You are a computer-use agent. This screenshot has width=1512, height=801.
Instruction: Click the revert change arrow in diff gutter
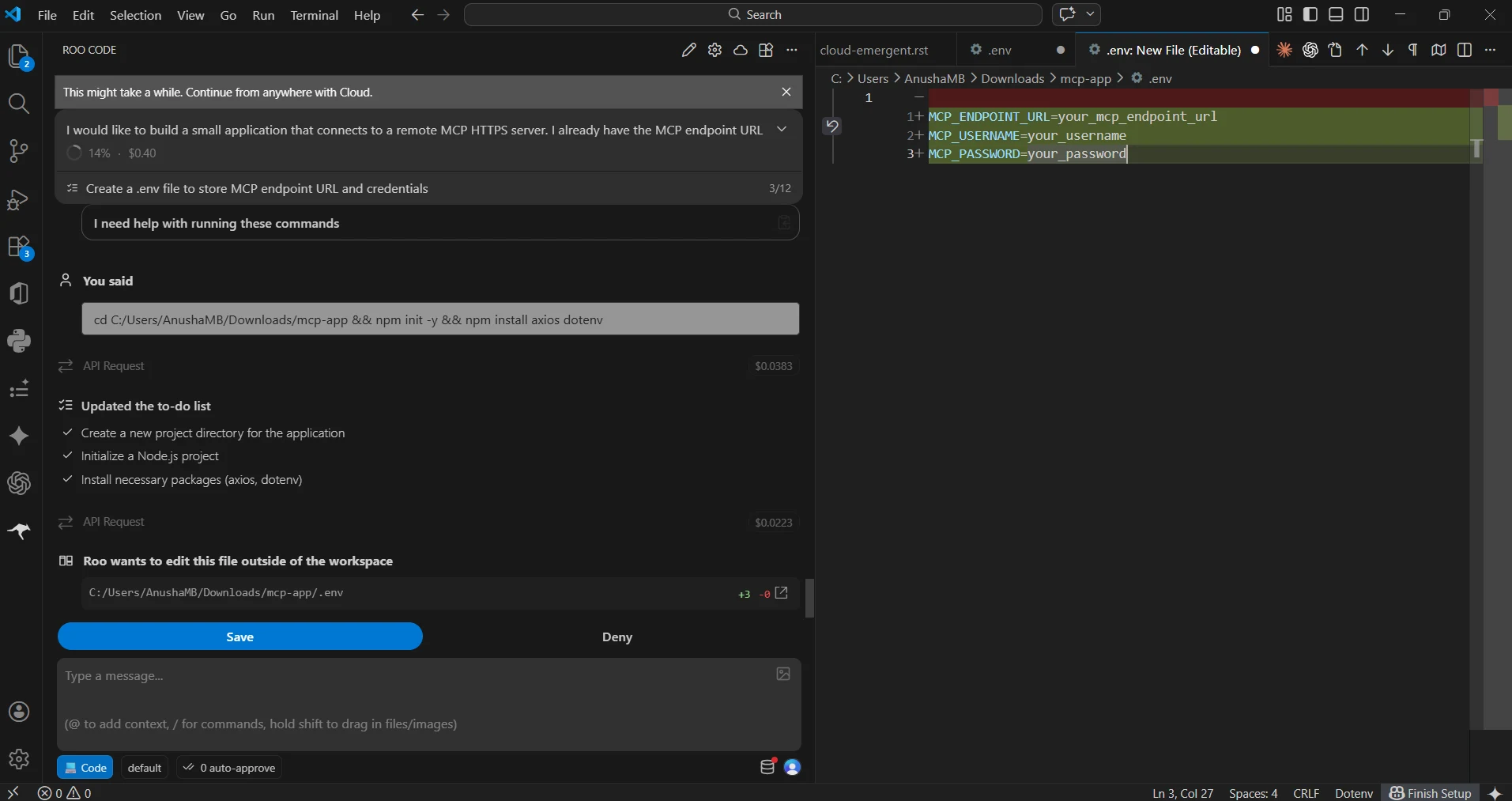[x=832, y=126]
